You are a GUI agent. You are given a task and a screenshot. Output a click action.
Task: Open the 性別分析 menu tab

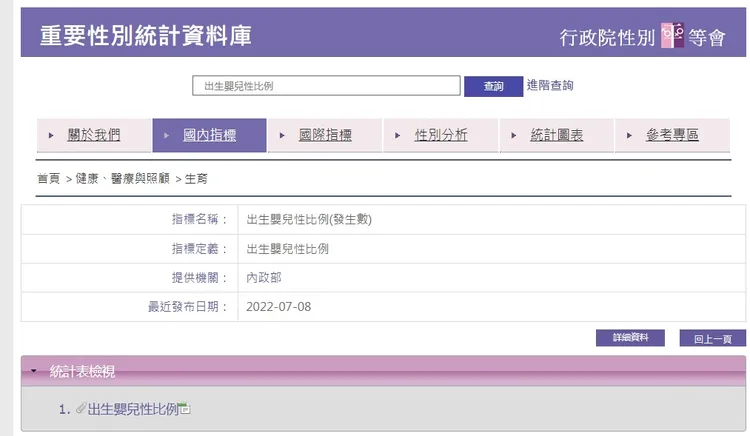pos(441,135)
